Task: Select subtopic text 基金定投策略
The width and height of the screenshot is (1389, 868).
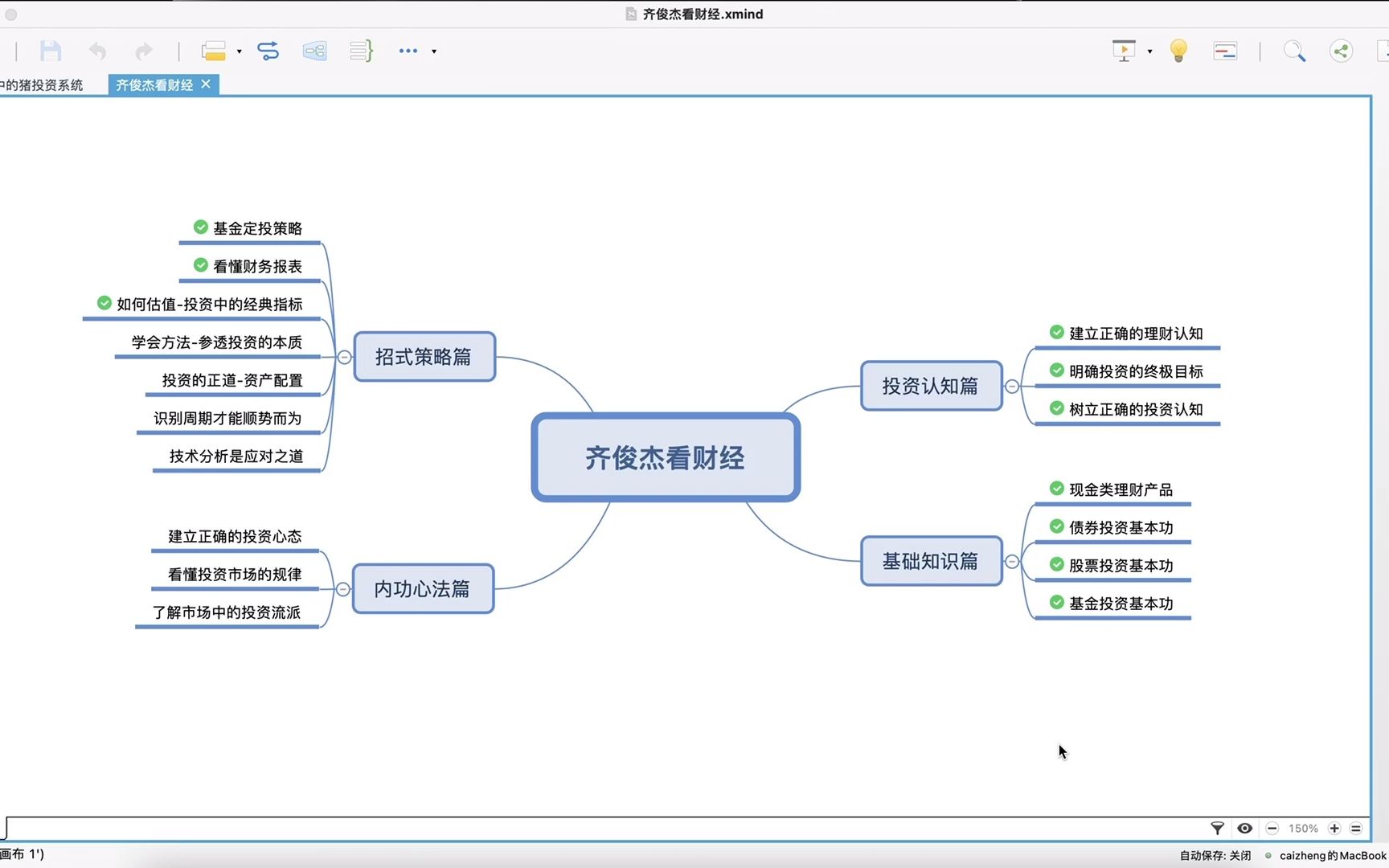Action: pyautogui.click(x=258, y=228)
